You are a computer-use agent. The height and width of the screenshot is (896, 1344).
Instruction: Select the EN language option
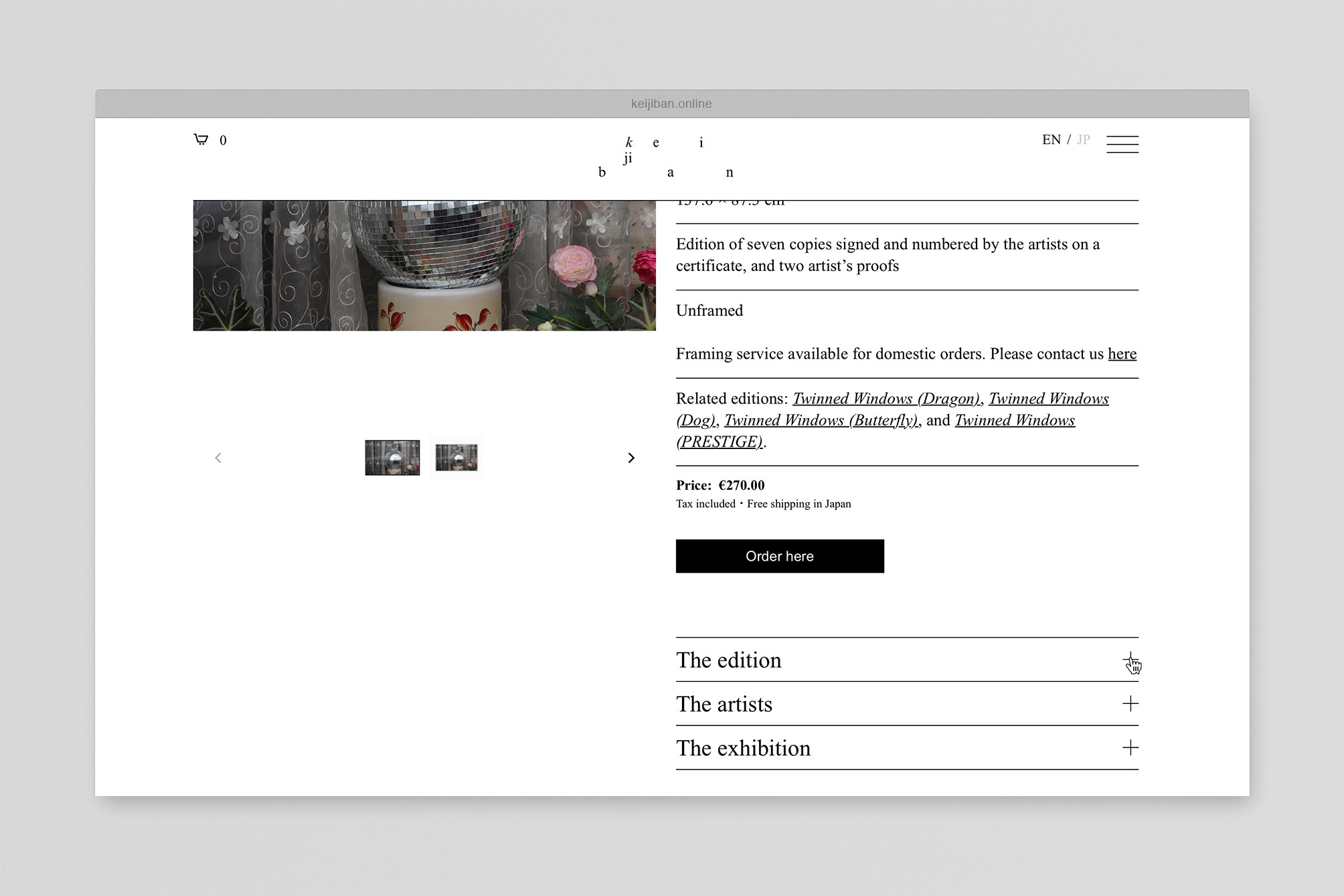click(x=1052, y=139)
